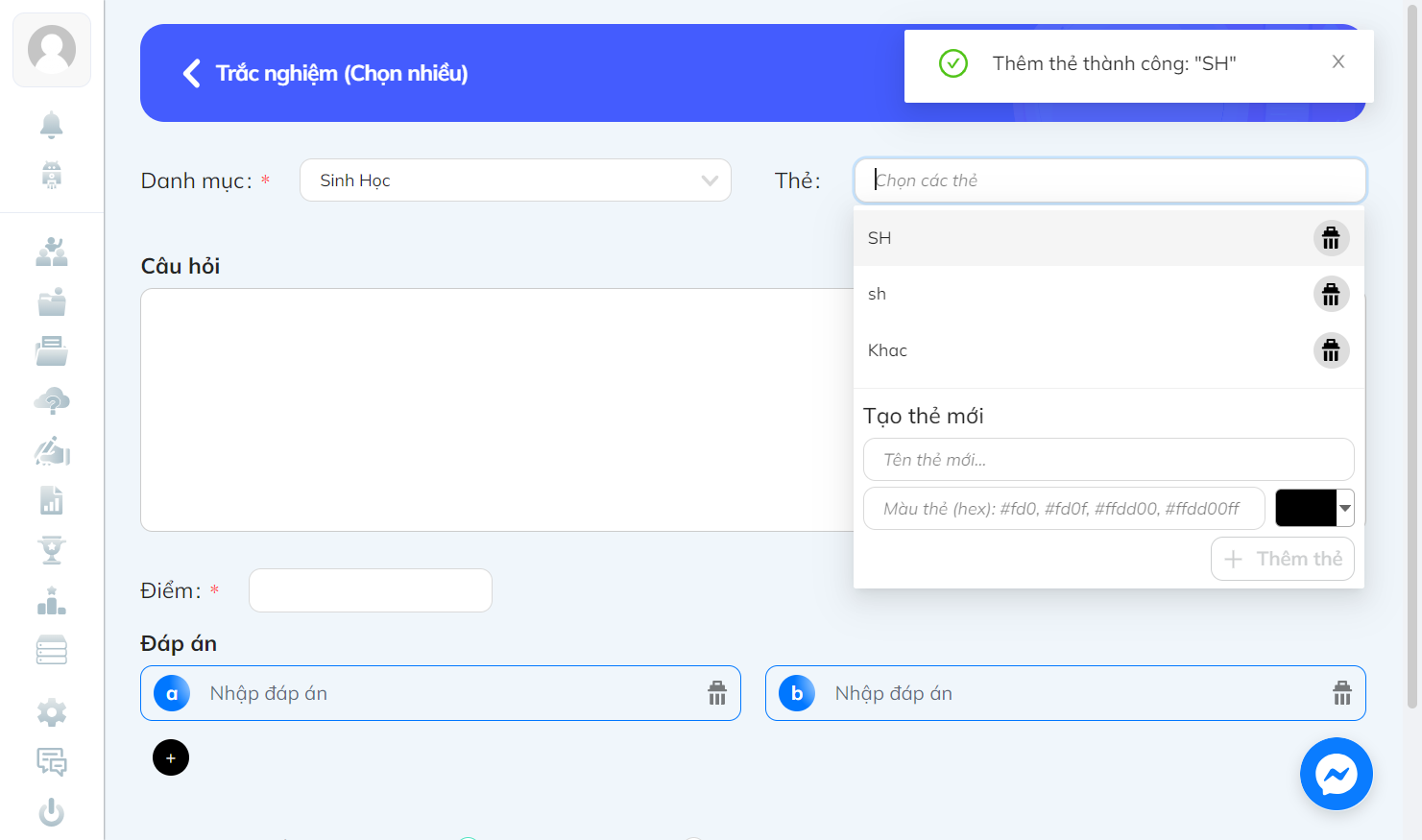This screenshot has width=1422, height=840.
Task: Open the settings gear icon
Action: pos(52,712)
